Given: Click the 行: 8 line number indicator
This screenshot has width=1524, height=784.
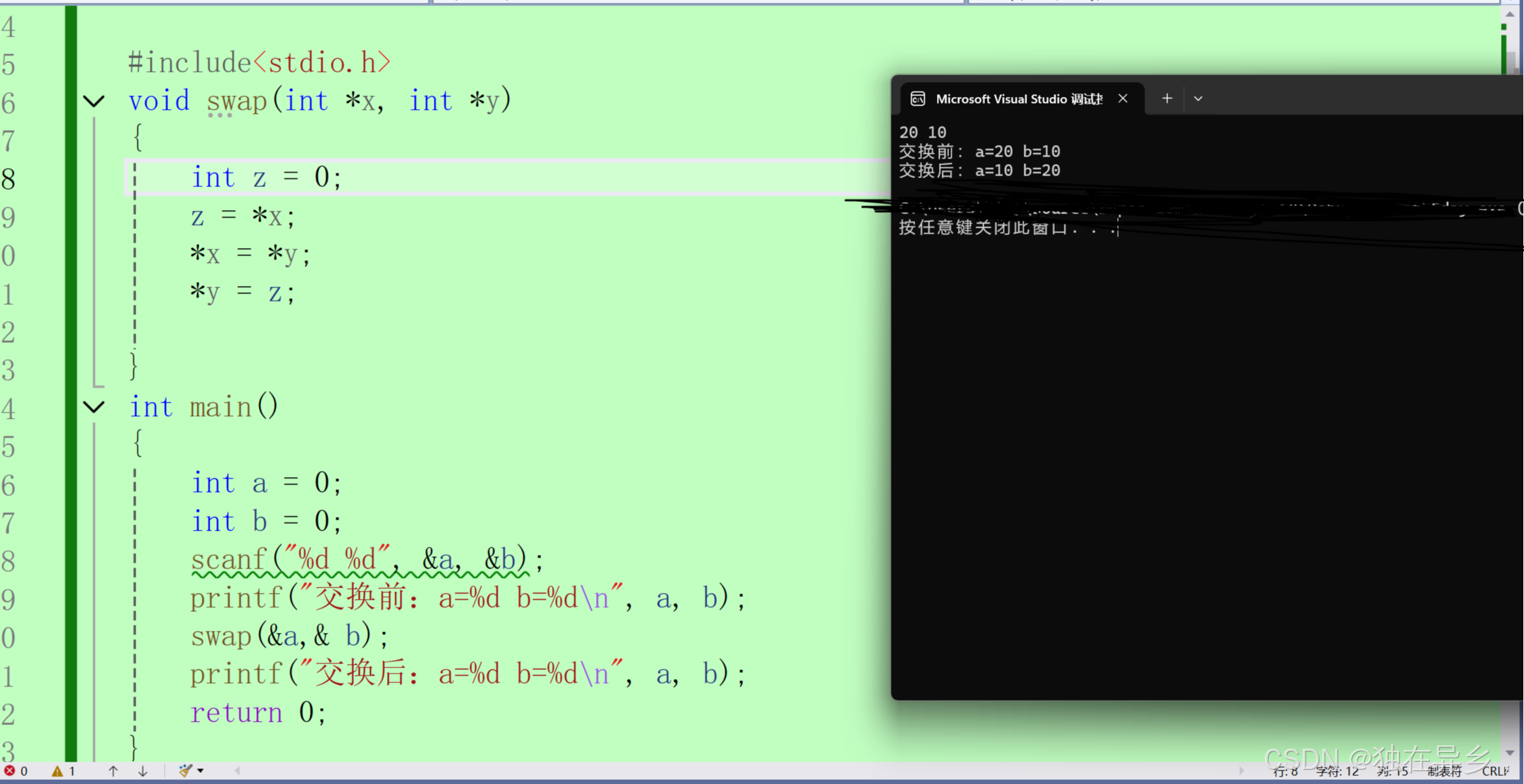Looking at the screenshot, I should click(x=1285, y=771).
